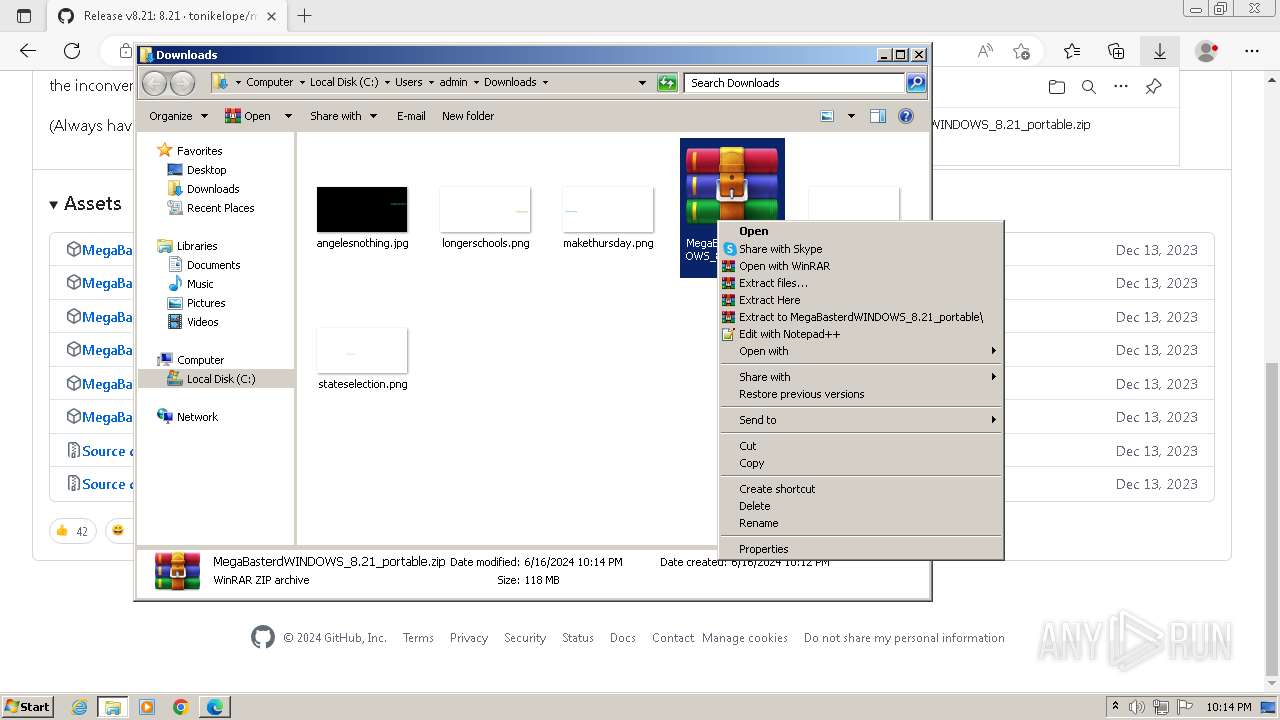This screenshot has height=720, width=1280.
Task: Click Explorer back navigation button
Action: pyautogui.click(x=155, y=83)
